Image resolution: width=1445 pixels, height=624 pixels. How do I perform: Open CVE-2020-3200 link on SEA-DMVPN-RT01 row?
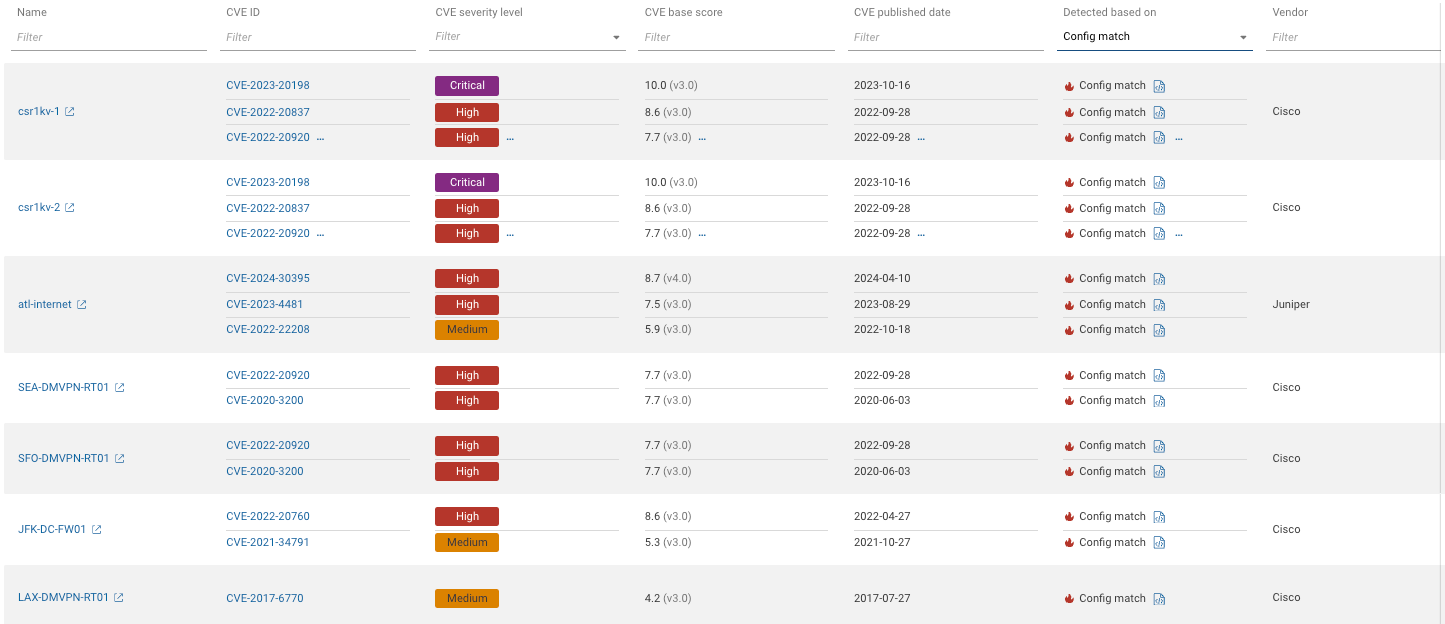(x=264, y=400)
